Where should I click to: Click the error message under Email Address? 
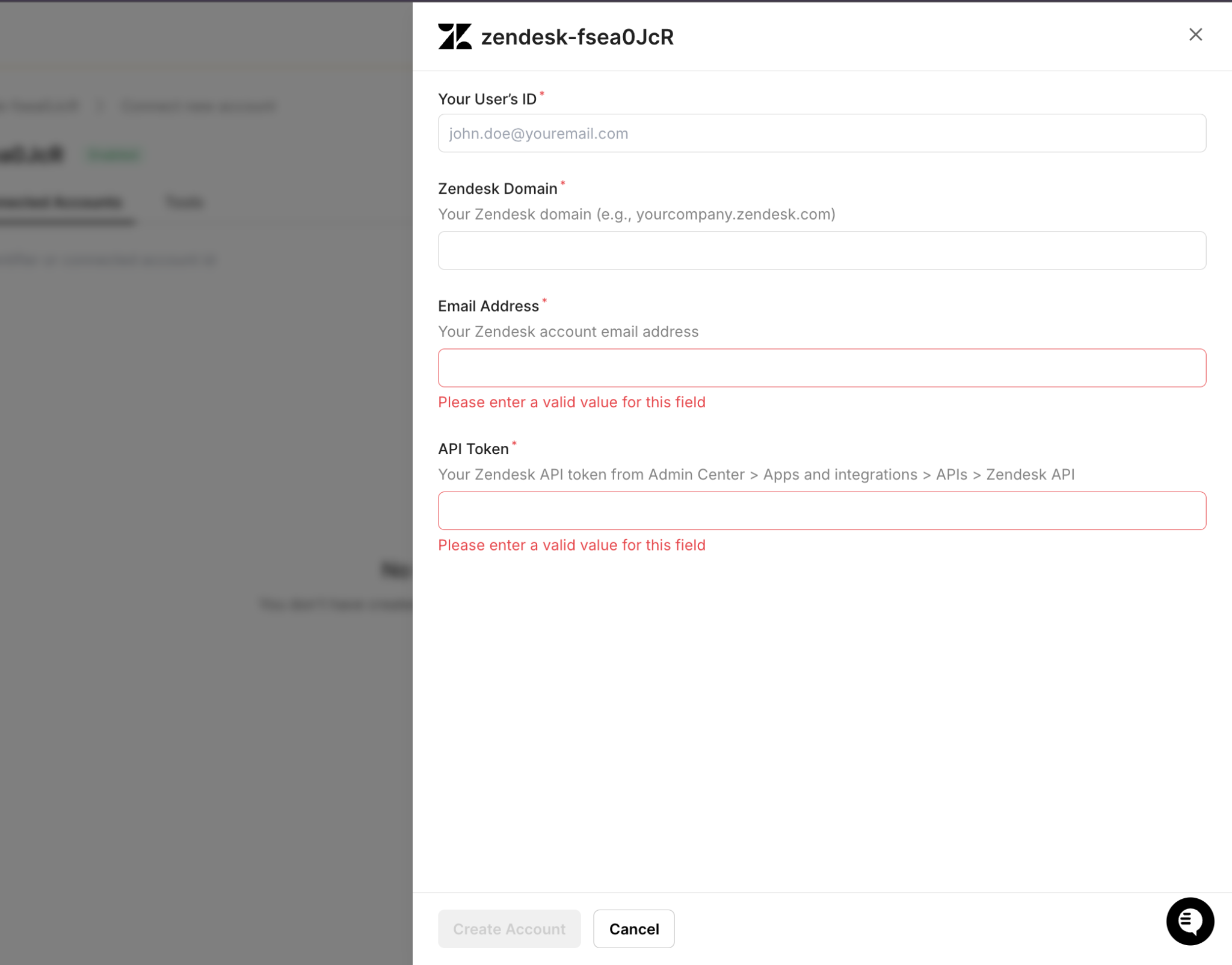click(x=571, y=402)
